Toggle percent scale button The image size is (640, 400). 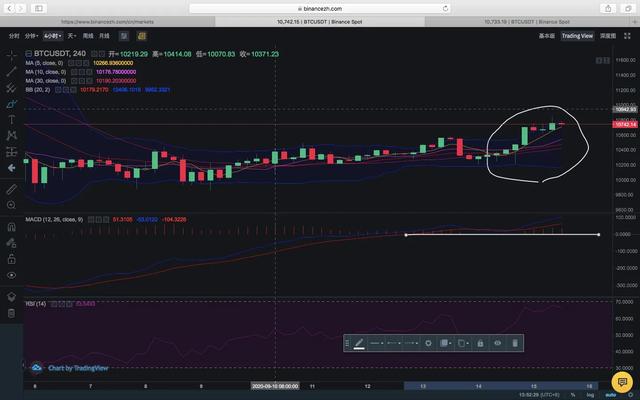(x=573, y=395)
